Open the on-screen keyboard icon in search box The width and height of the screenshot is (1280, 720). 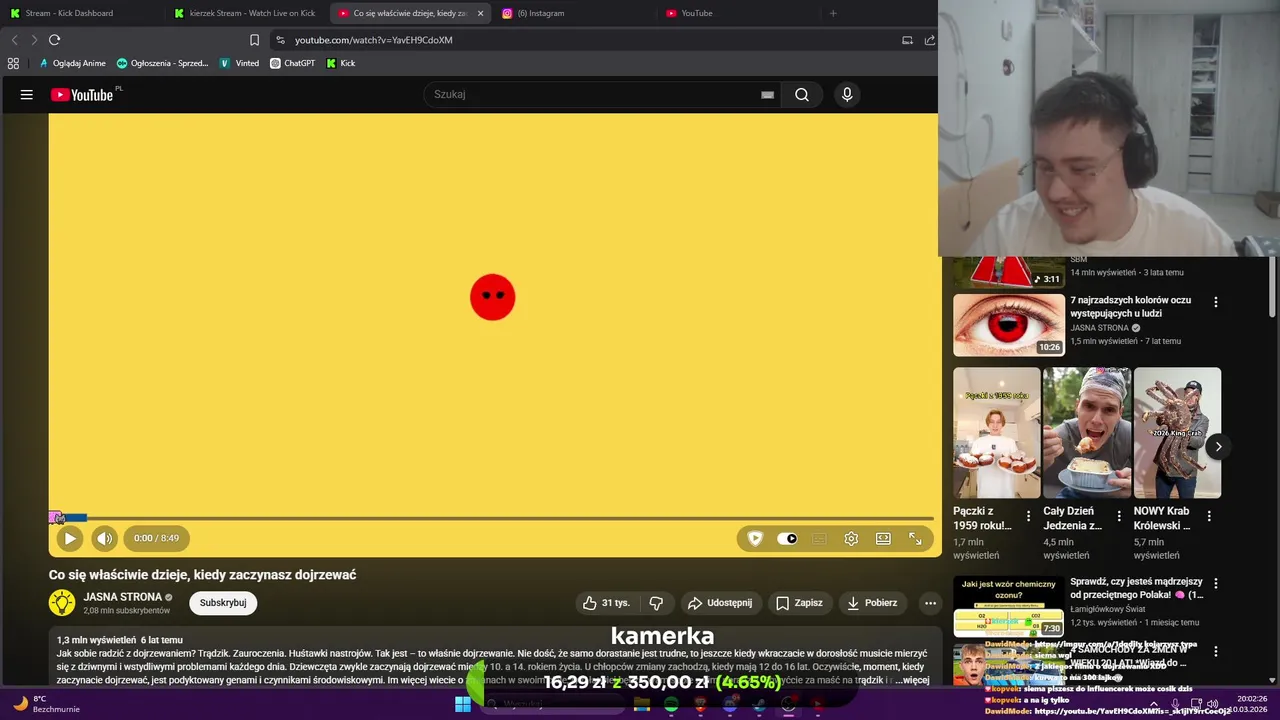pos(767,95)
